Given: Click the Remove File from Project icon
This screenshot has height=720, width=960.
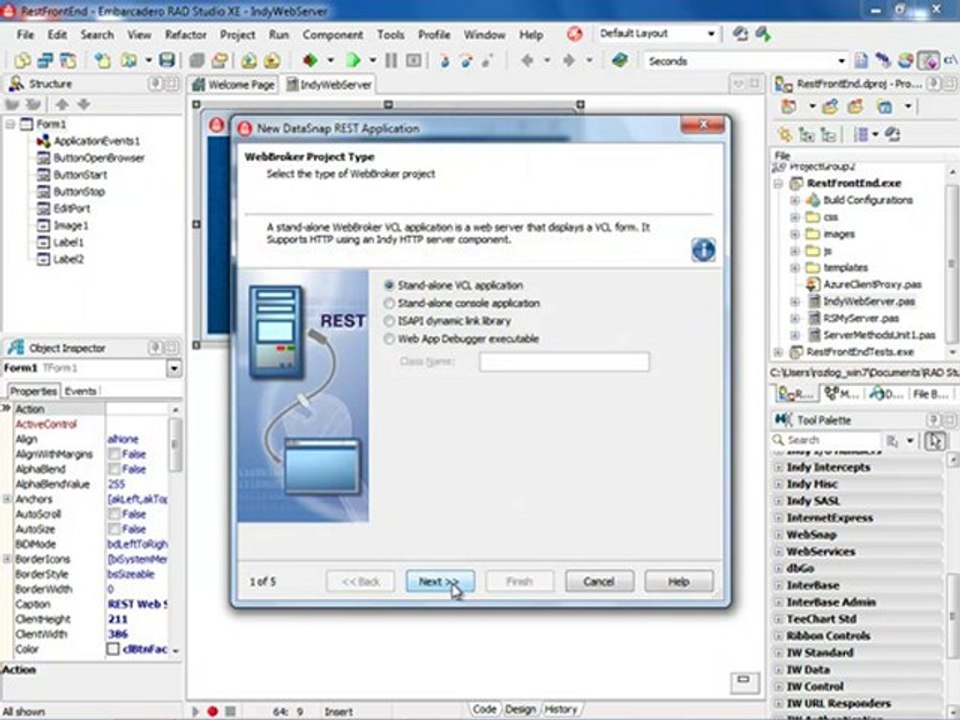Looking at the screenshot, I should (272, 61).
